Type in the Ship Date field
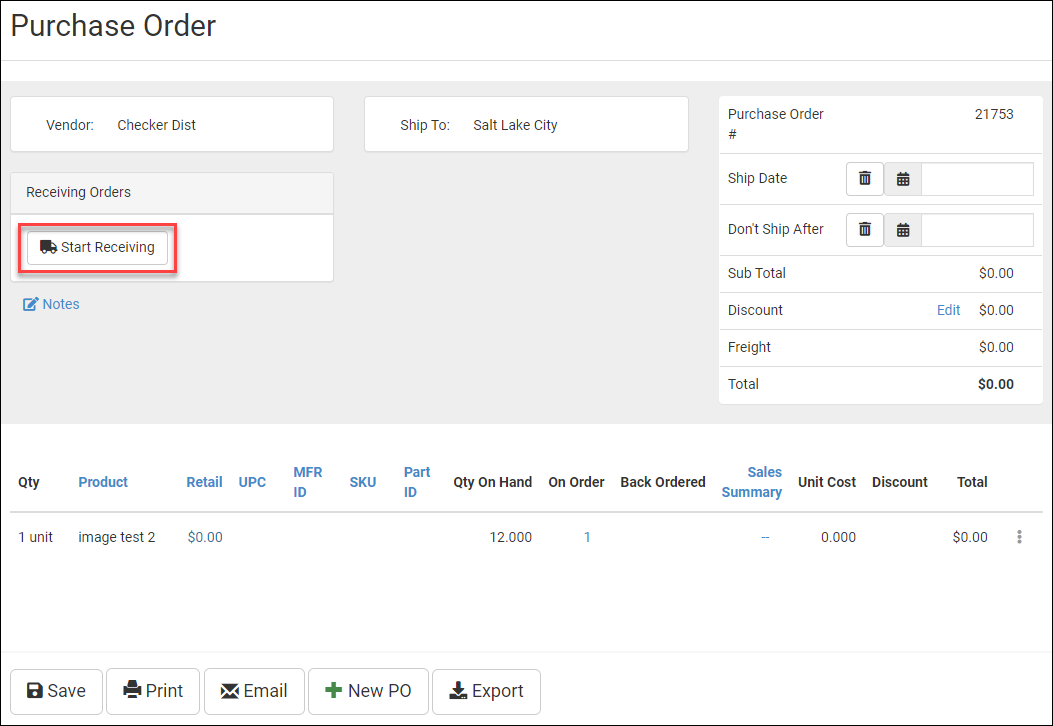The width and height of the screenshot is (1053, 726). 977,179
